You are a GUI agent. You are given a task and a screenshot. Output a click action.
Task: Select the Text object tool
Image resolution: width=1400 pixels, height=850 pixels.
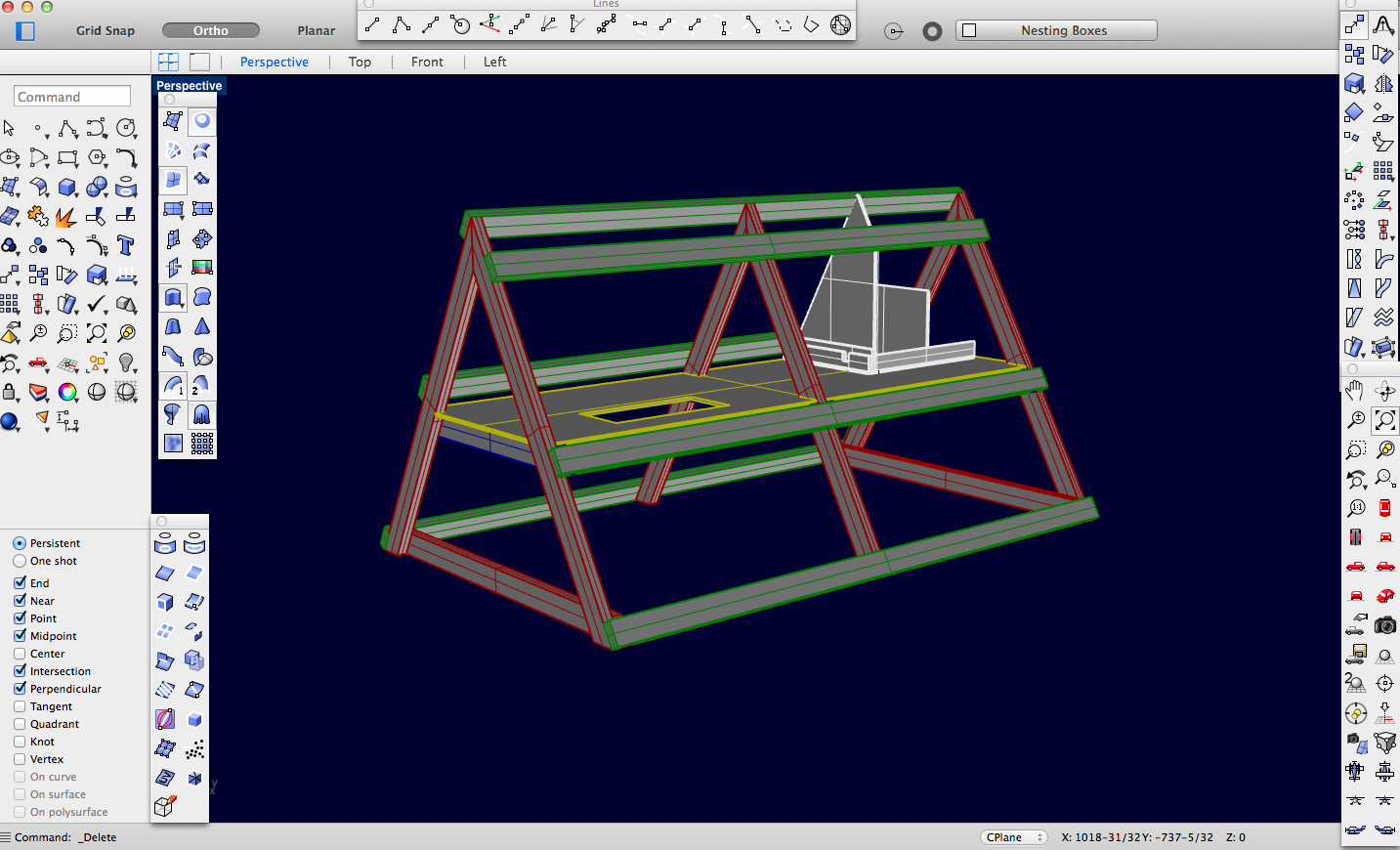pos(126,245)
